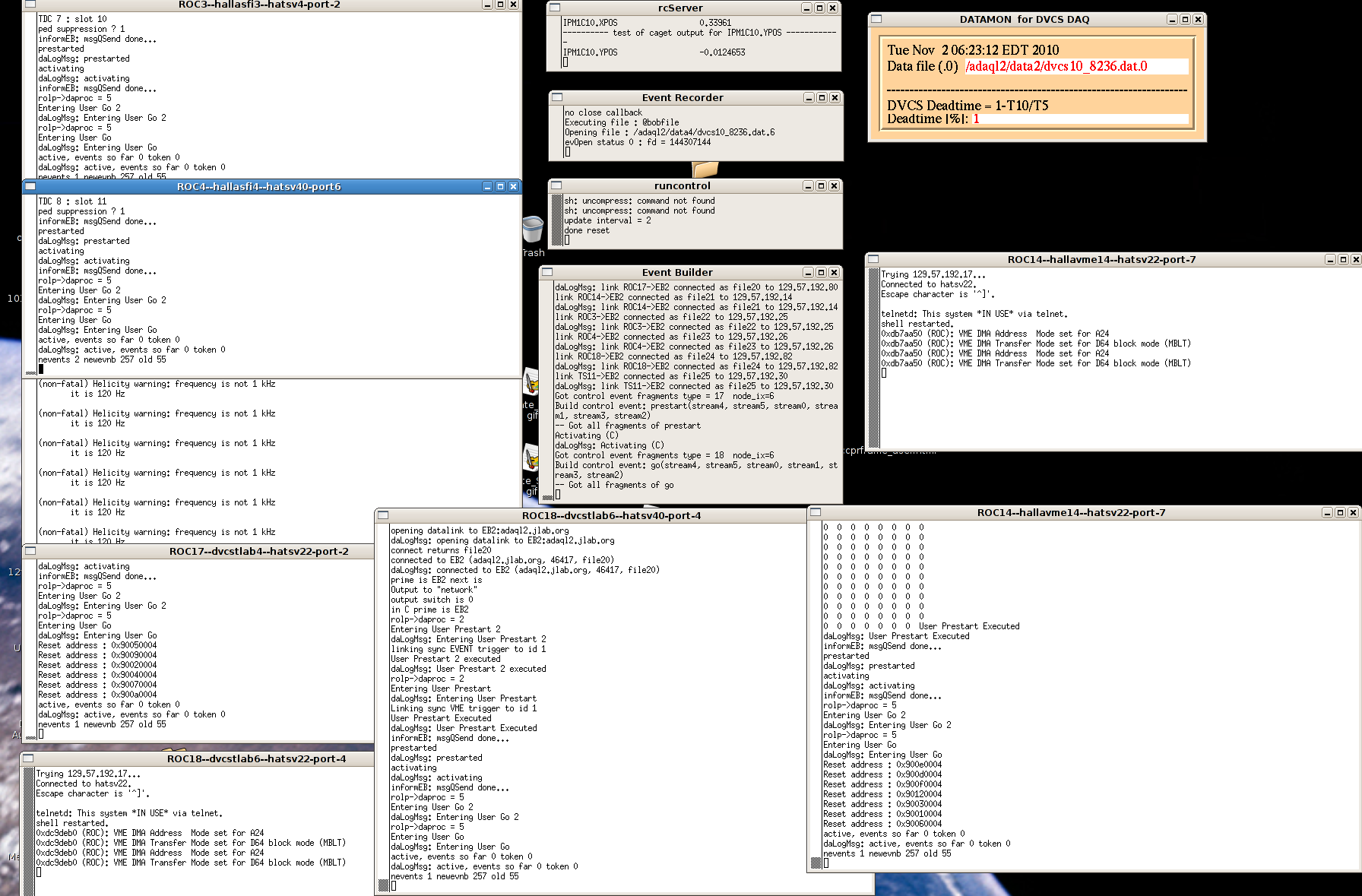Screen dimensions: 1362x896
Task: Focus the ROC3--hallasfi3--hatsv4-port-2 title bar
Action: point(259,5)
